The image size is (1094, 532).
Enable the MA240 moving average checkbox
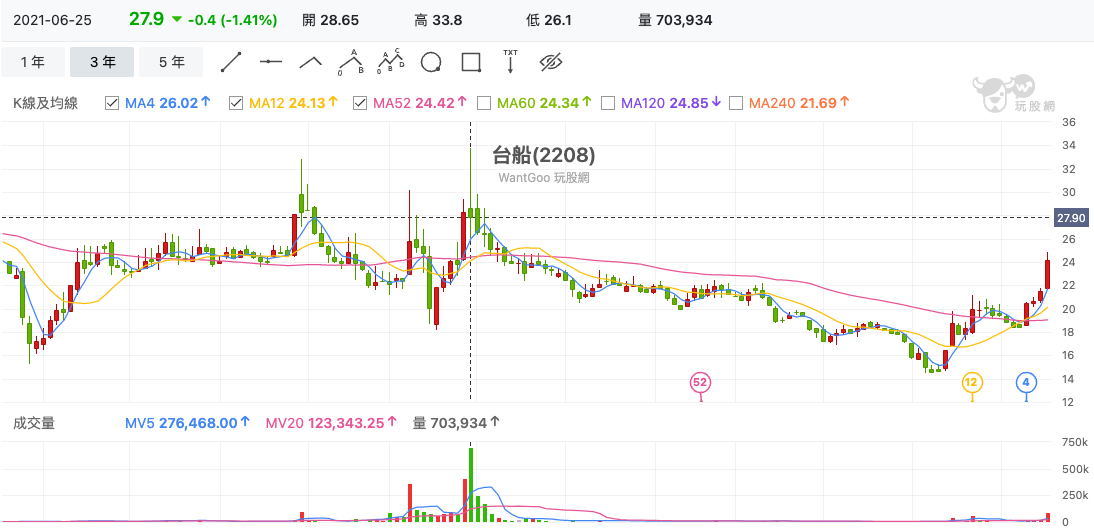click(735, 103)
